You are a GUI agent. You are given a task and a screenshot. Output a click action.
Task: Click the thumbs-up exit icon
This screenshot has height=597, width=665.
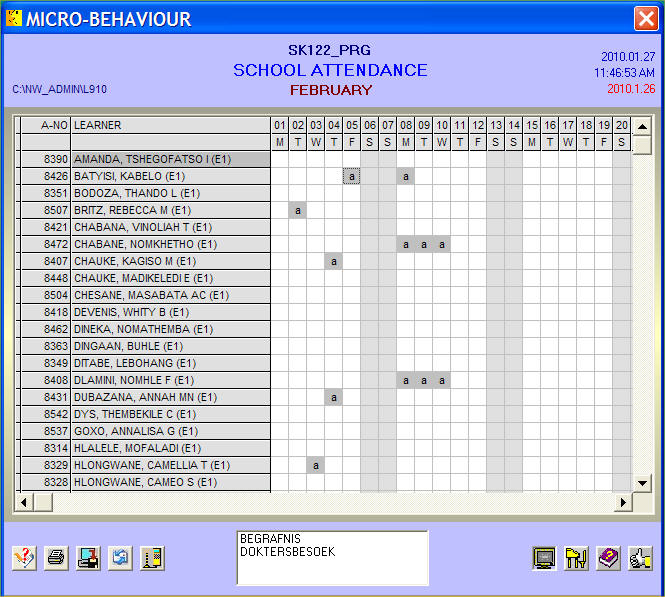(x=640, y=559)
